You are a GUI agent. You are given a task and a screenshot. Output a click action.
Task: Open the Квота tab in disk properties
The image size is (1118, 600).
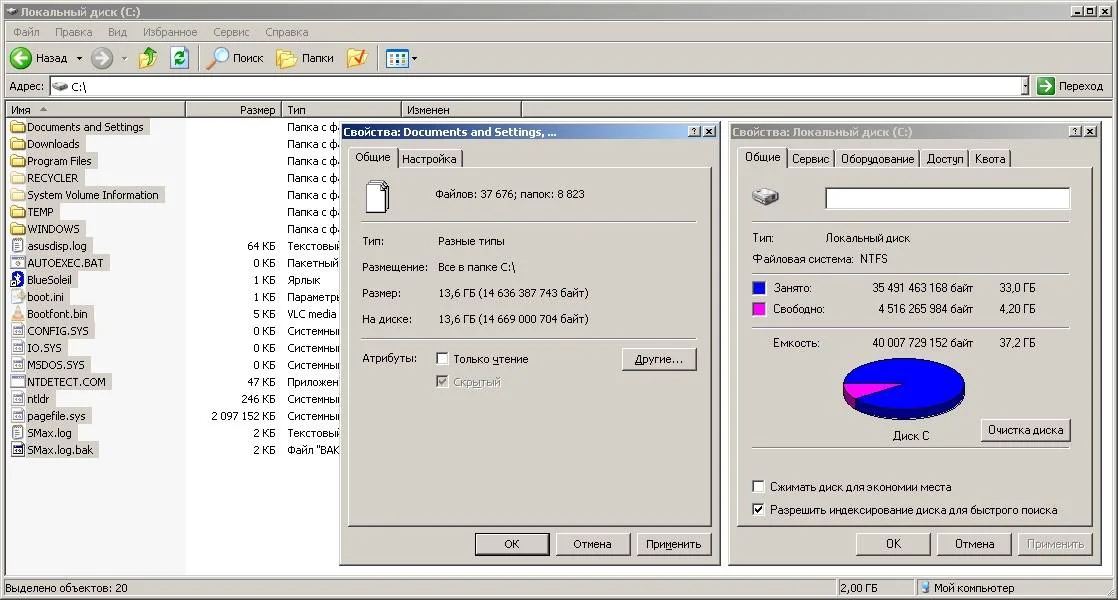(990, 159)
